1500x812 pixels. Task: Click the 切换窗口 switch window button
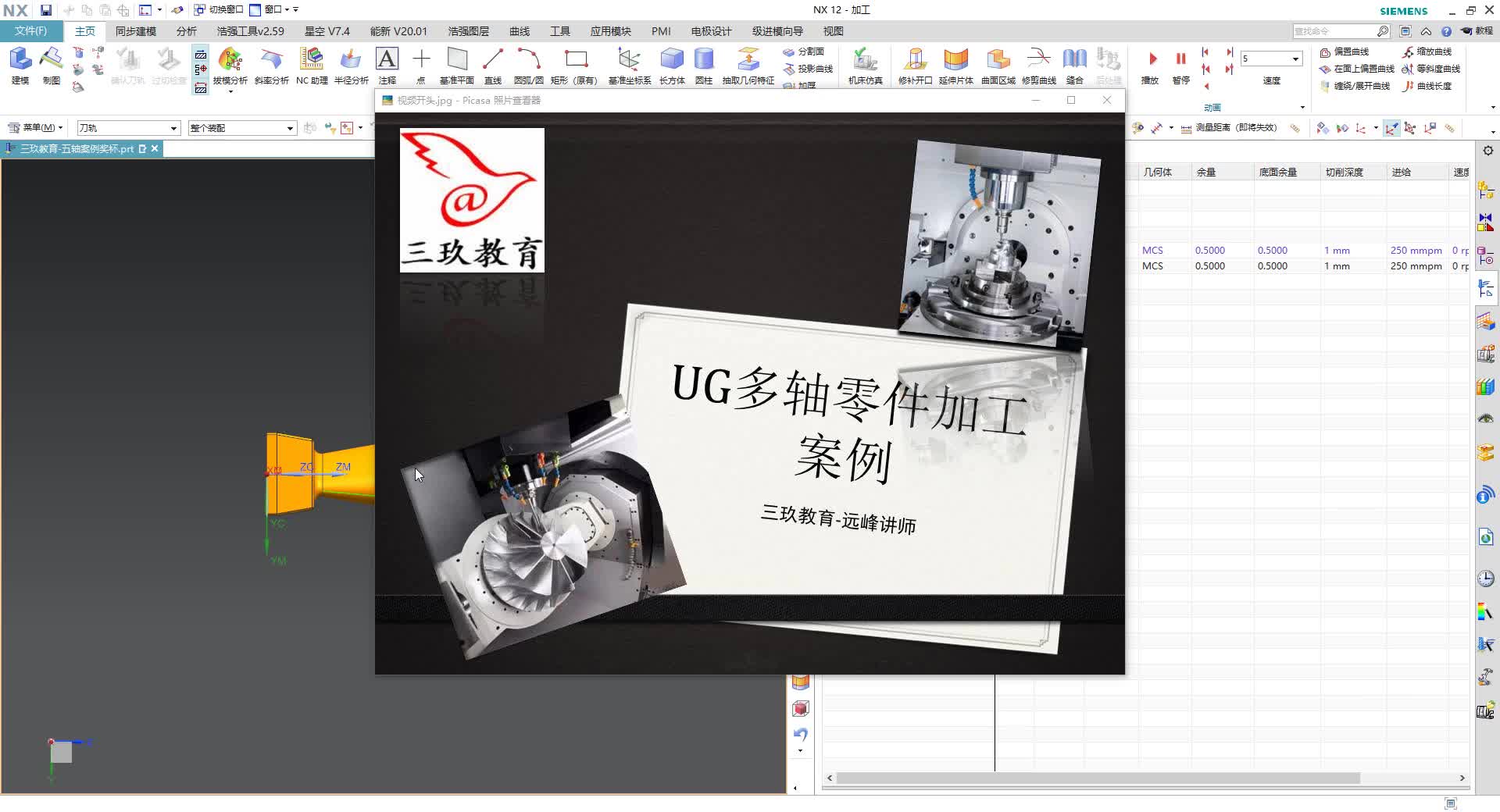pyautogui.click(x=219, y=10)
